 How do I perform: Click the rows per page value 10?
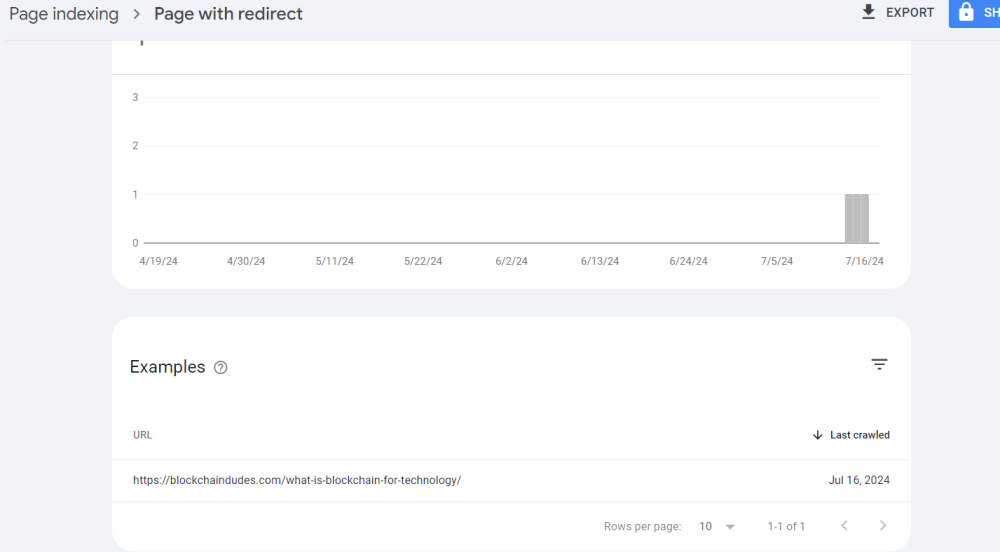pos(706,526)
